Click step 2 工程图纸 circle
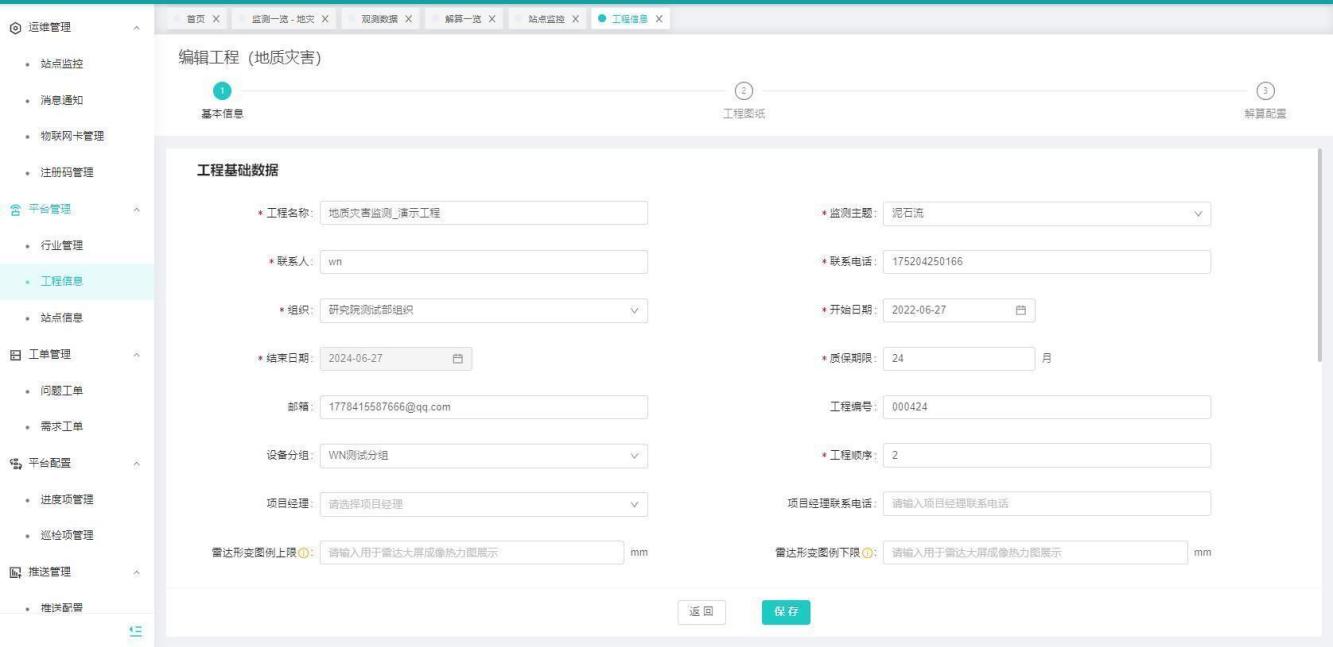Viewport: 1333px width, 647px height. (x=744, y=91)
